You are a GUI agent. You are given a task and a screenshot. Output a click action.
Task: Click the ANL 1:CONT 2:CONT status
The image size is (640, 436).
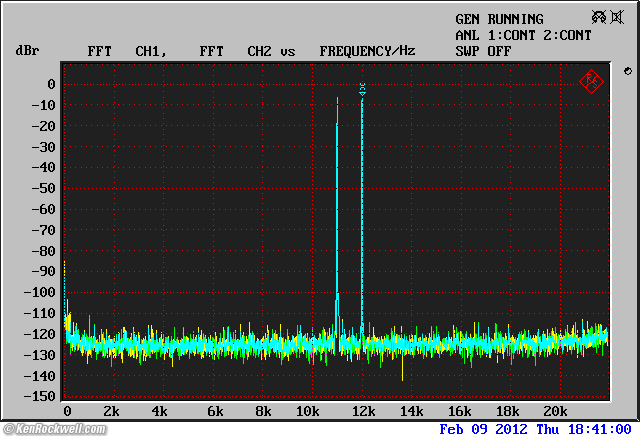(523, 35)
